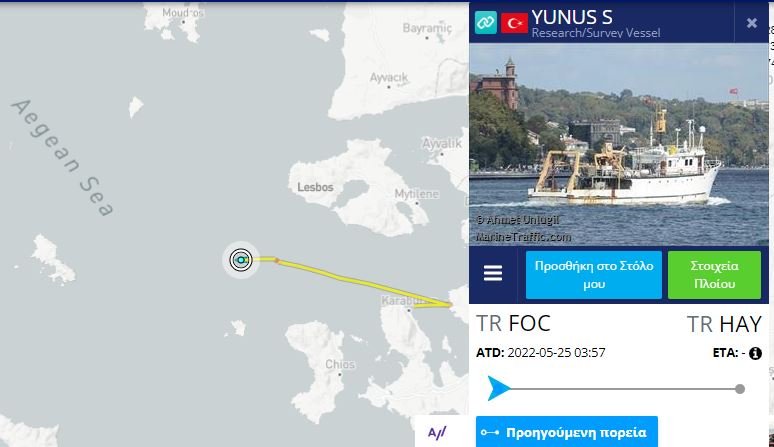
Task: Open the YUNUS S vessel photo
Action: 619,144
